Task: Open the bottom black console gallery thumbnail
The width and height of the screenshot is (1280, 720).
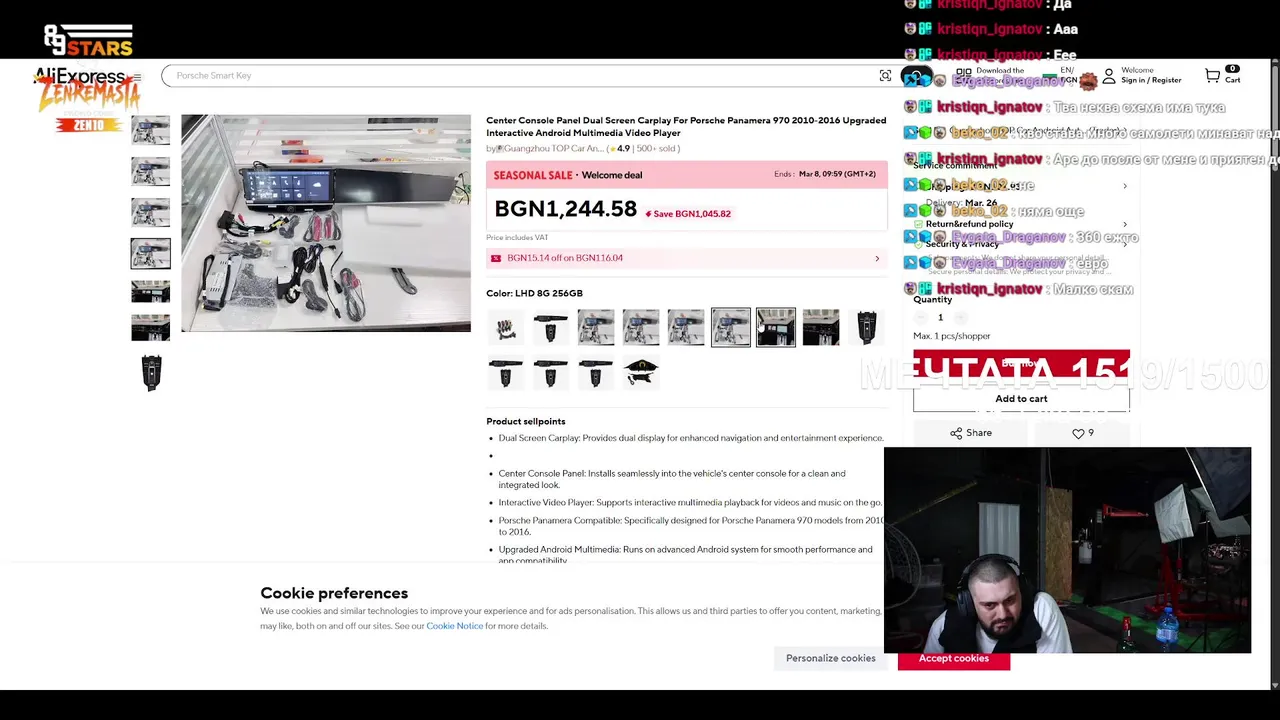Action: pyautogui.click(x=151, y=373)
